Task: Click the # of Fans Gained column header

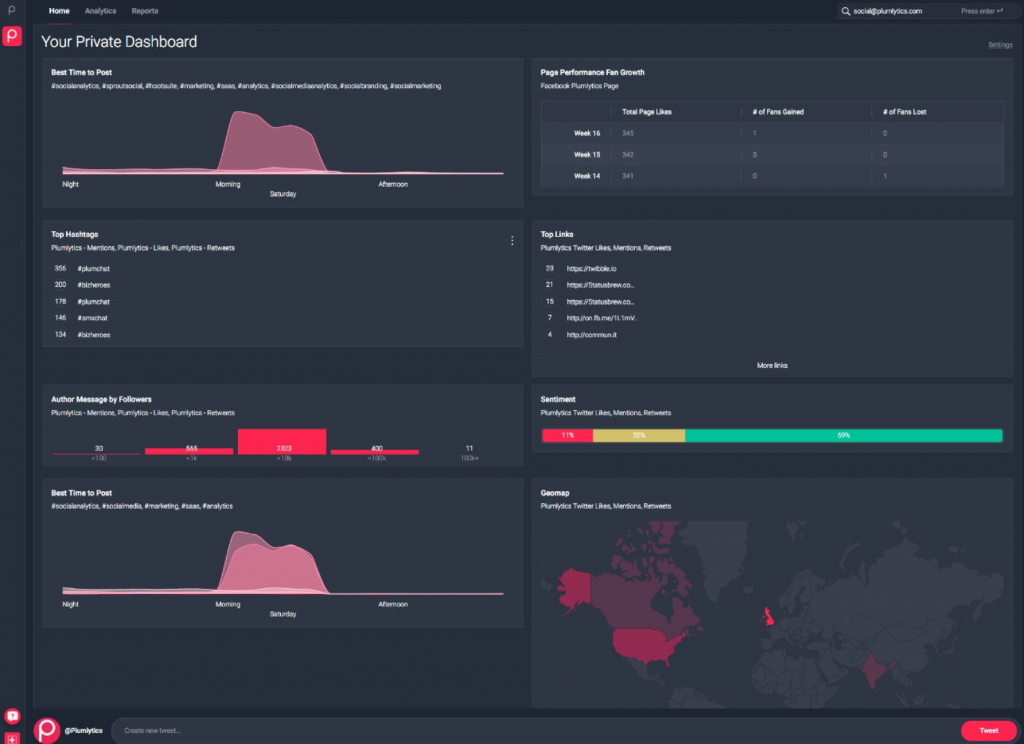Action: click(778, 112)
